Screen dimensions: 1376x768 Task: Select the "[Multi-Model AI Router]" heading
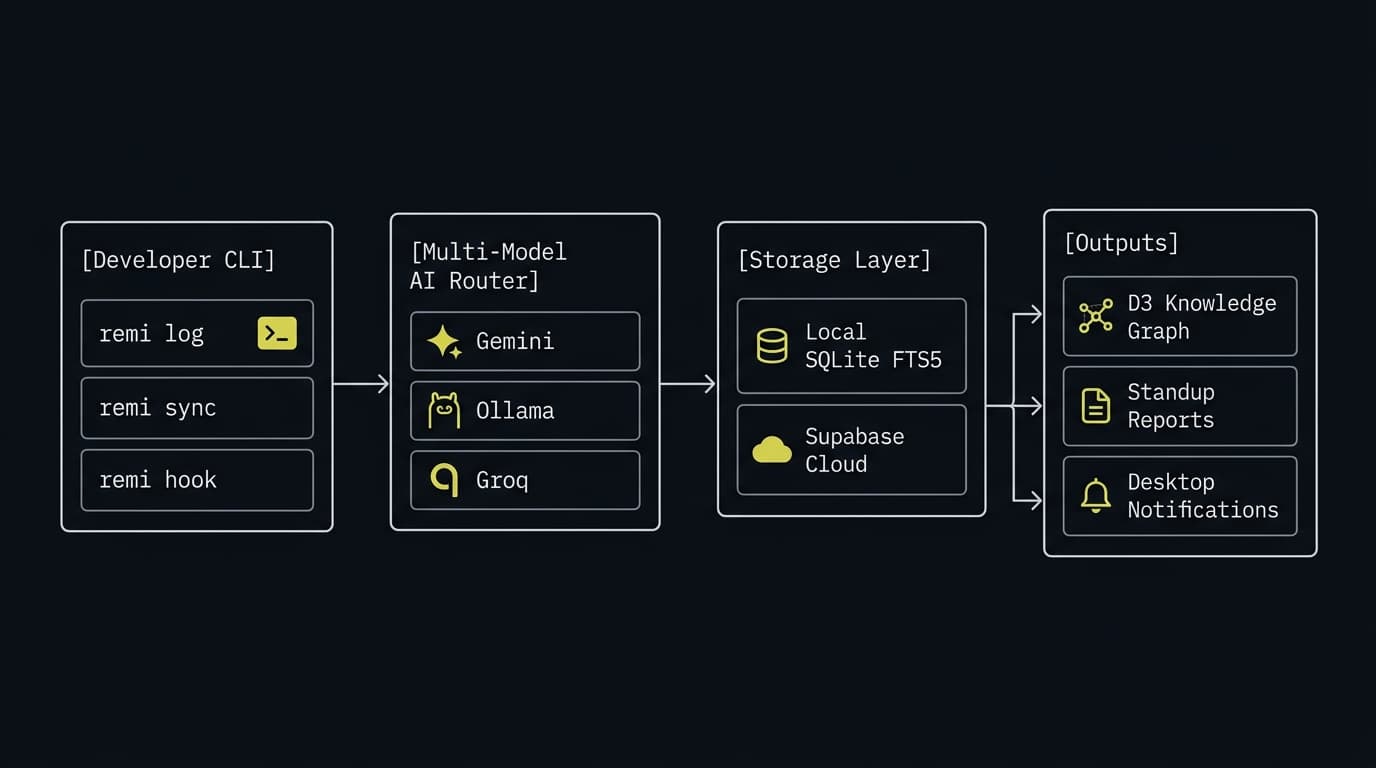pos(488,266)
